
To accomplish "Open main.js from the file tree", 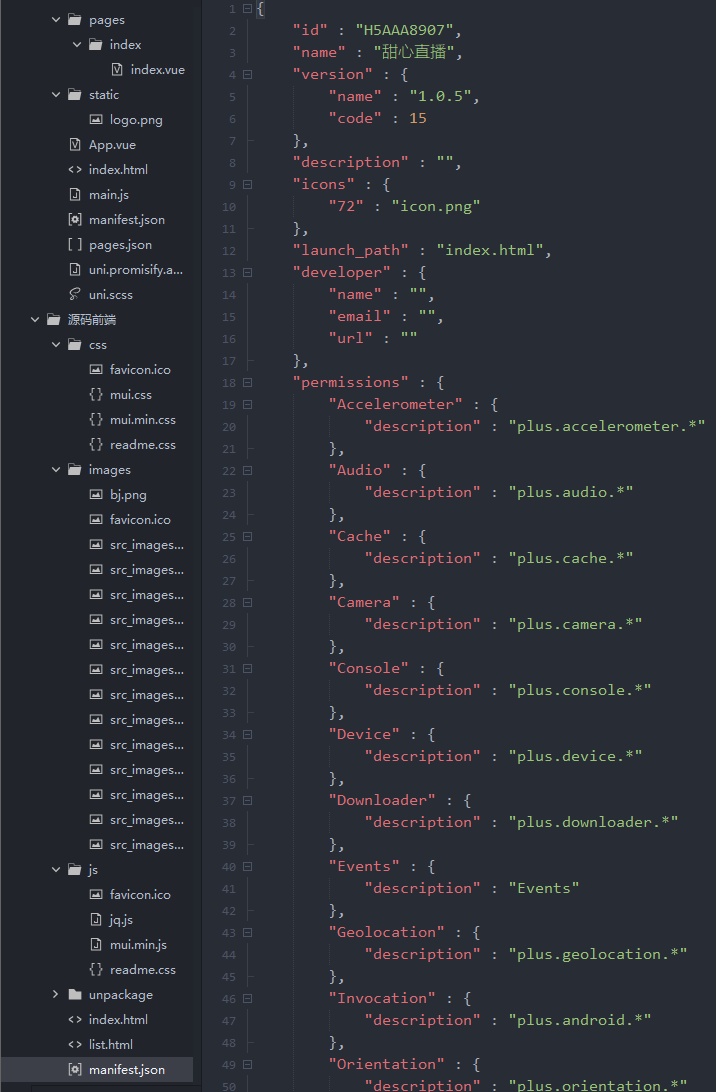I will point(108,195).
